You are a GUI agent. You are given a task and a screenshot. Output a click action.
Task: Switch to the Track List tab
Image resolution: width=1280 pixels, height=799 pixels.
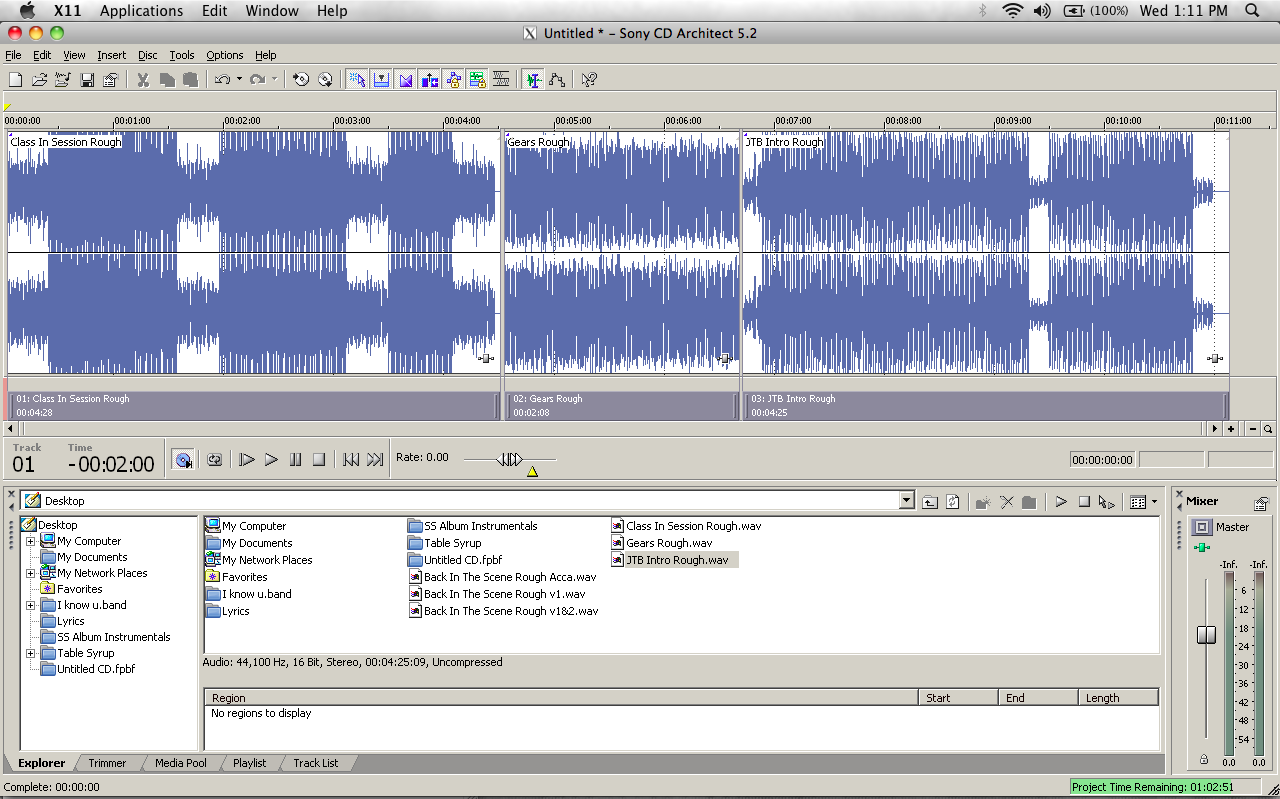(x=316, y=763)
